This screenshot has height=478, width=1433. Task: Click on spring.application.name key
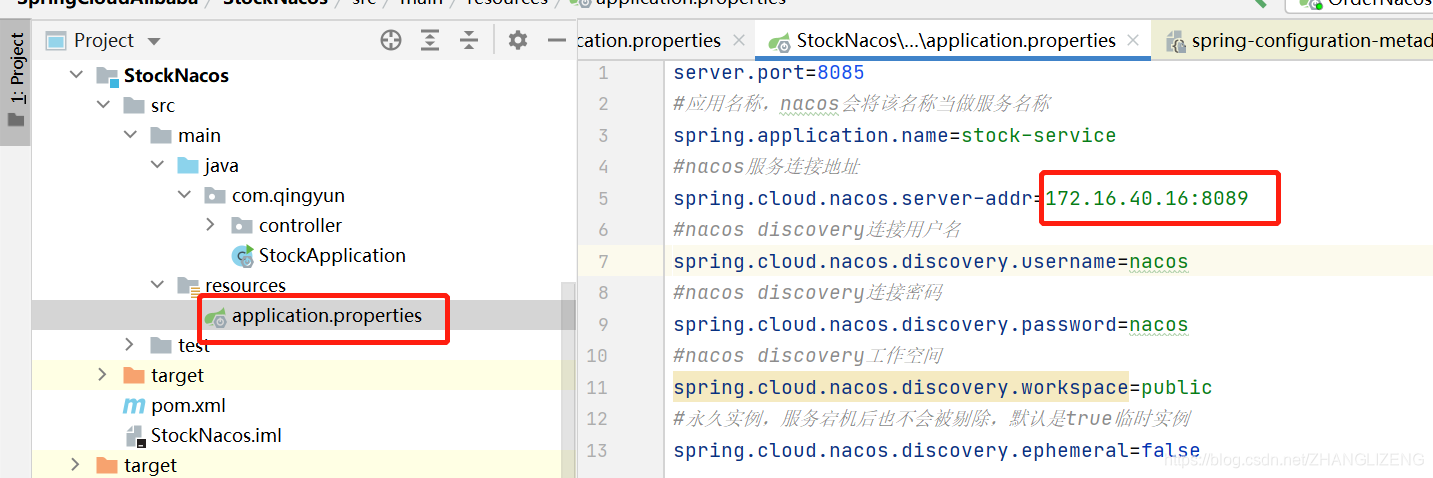pyautogui.click(x=811, y=136)
